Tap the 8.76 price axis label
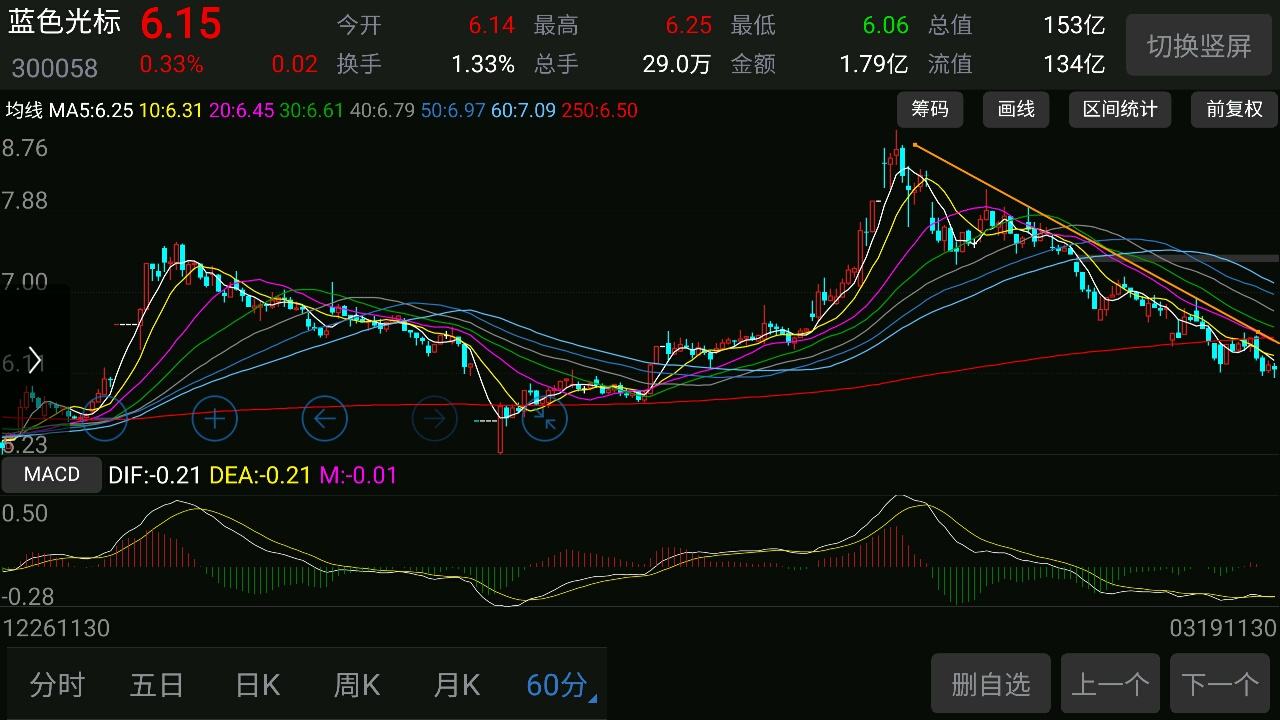This screenshot has width=1280, height=720. (25, 148)
